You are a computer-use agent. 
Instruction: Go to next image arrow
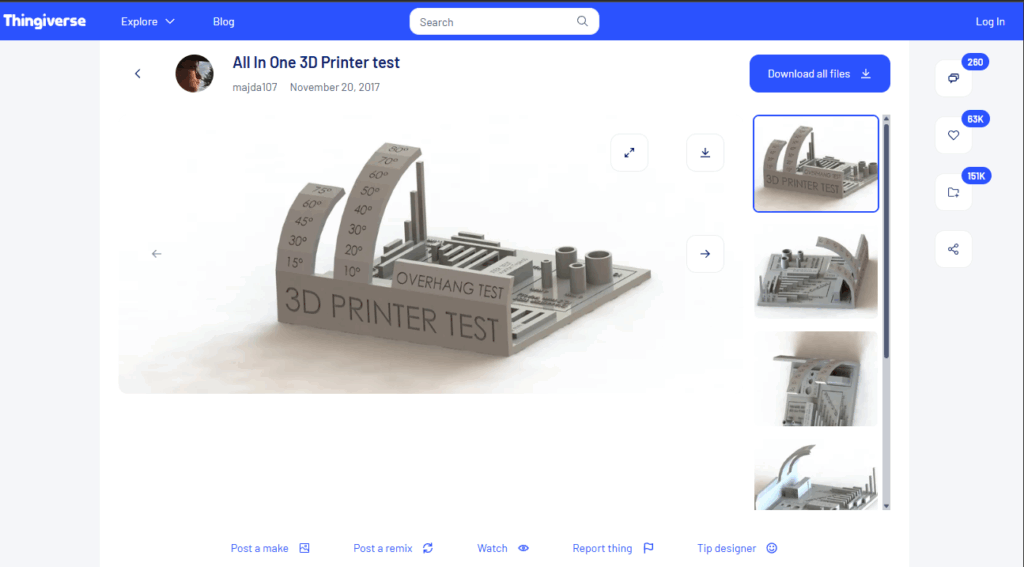pyautogui.click(x=705, y=254)
